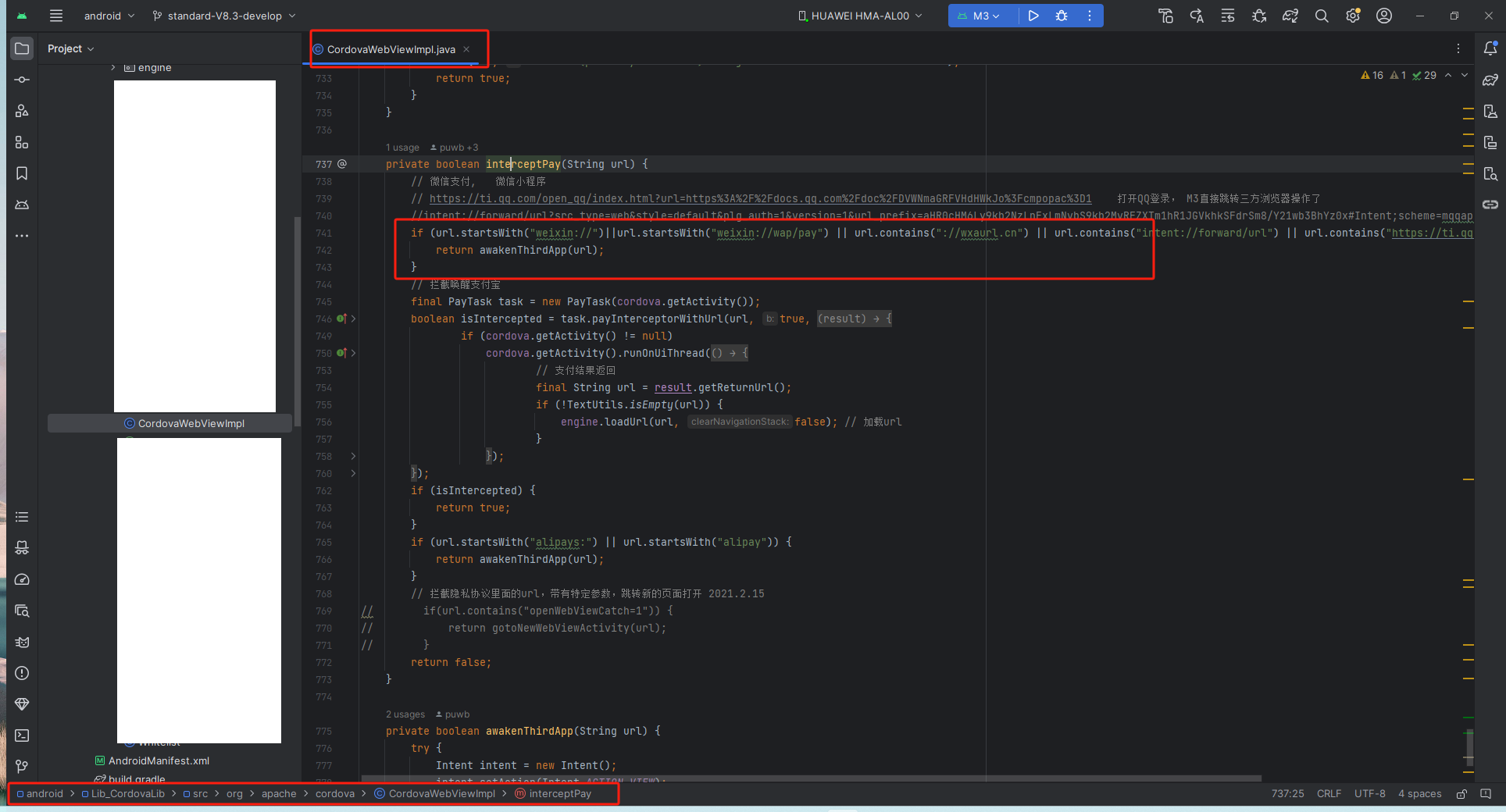Expand the folded lambda at line 746
The width and height of the screenshot is (1506, 812).
coord(353,319)
